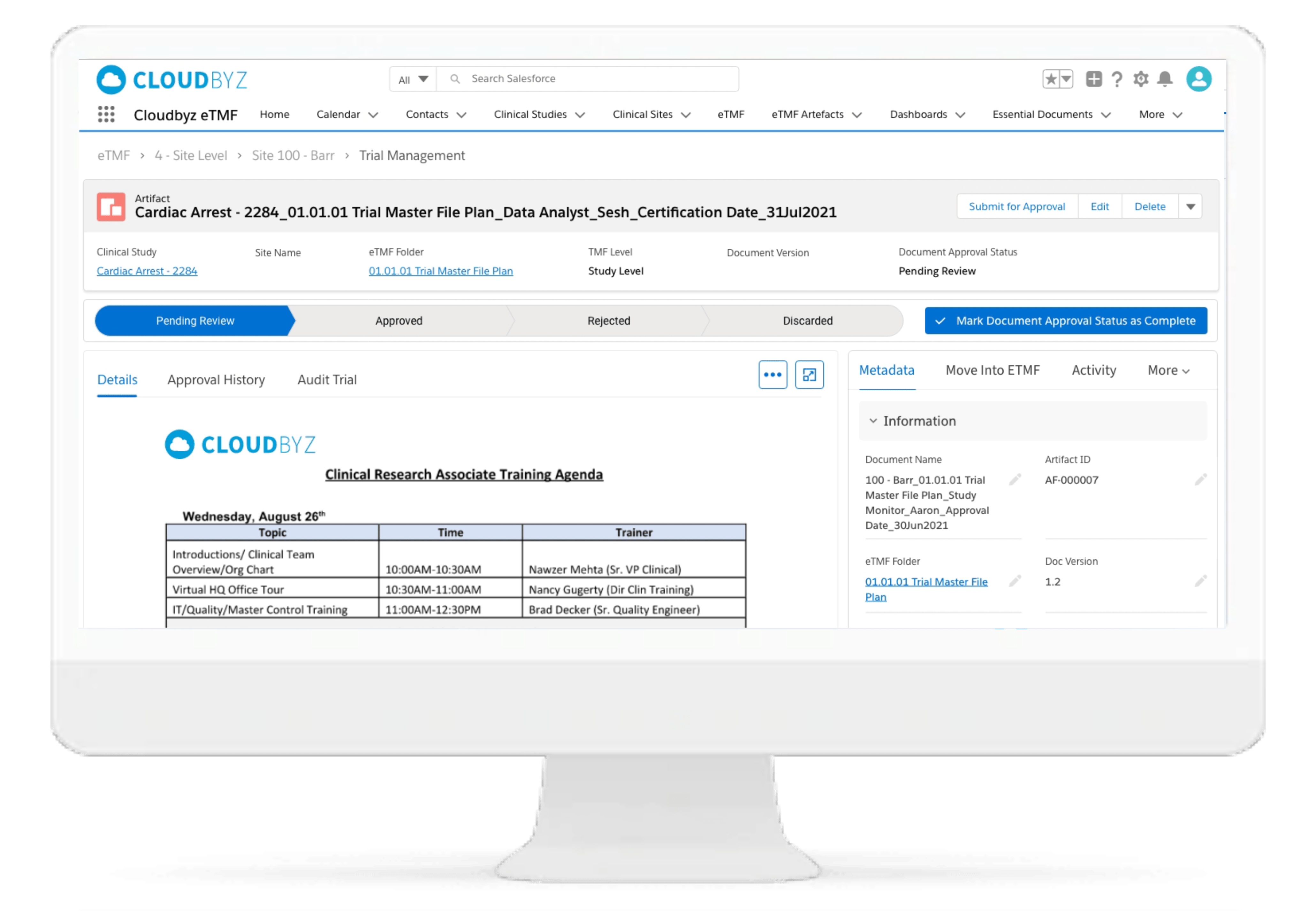View notifications bell icon
The image size is (1316, 911).
coord(1165,79)
